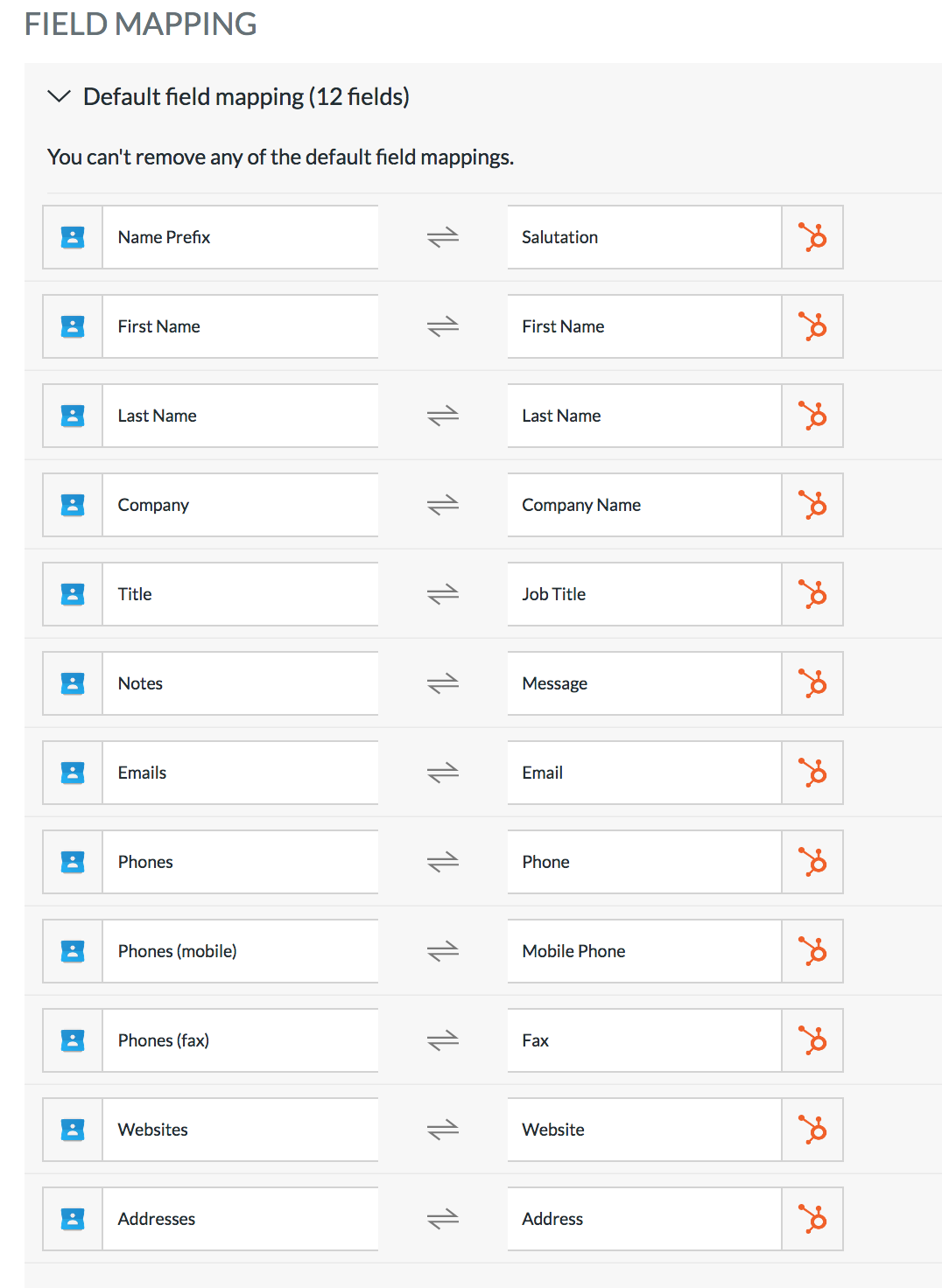The image size is (942, 1288).
Task: Click the HubSpot icon next to Address
Action: [x=812, y=1218]
